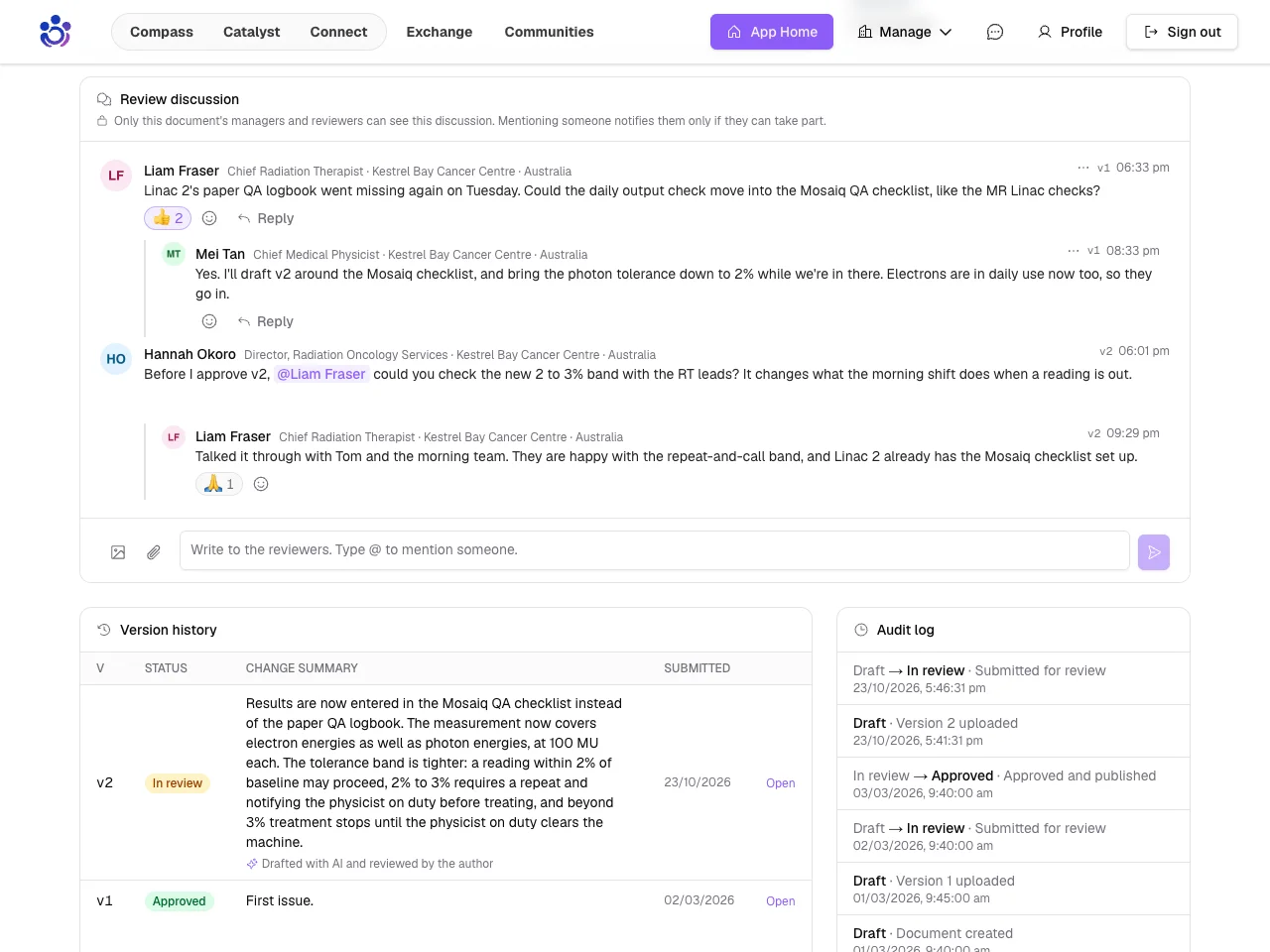Viewport: 1270px width, 952px height.
Task: Click the MT avatar for Mei Tan
Action: 174,254
